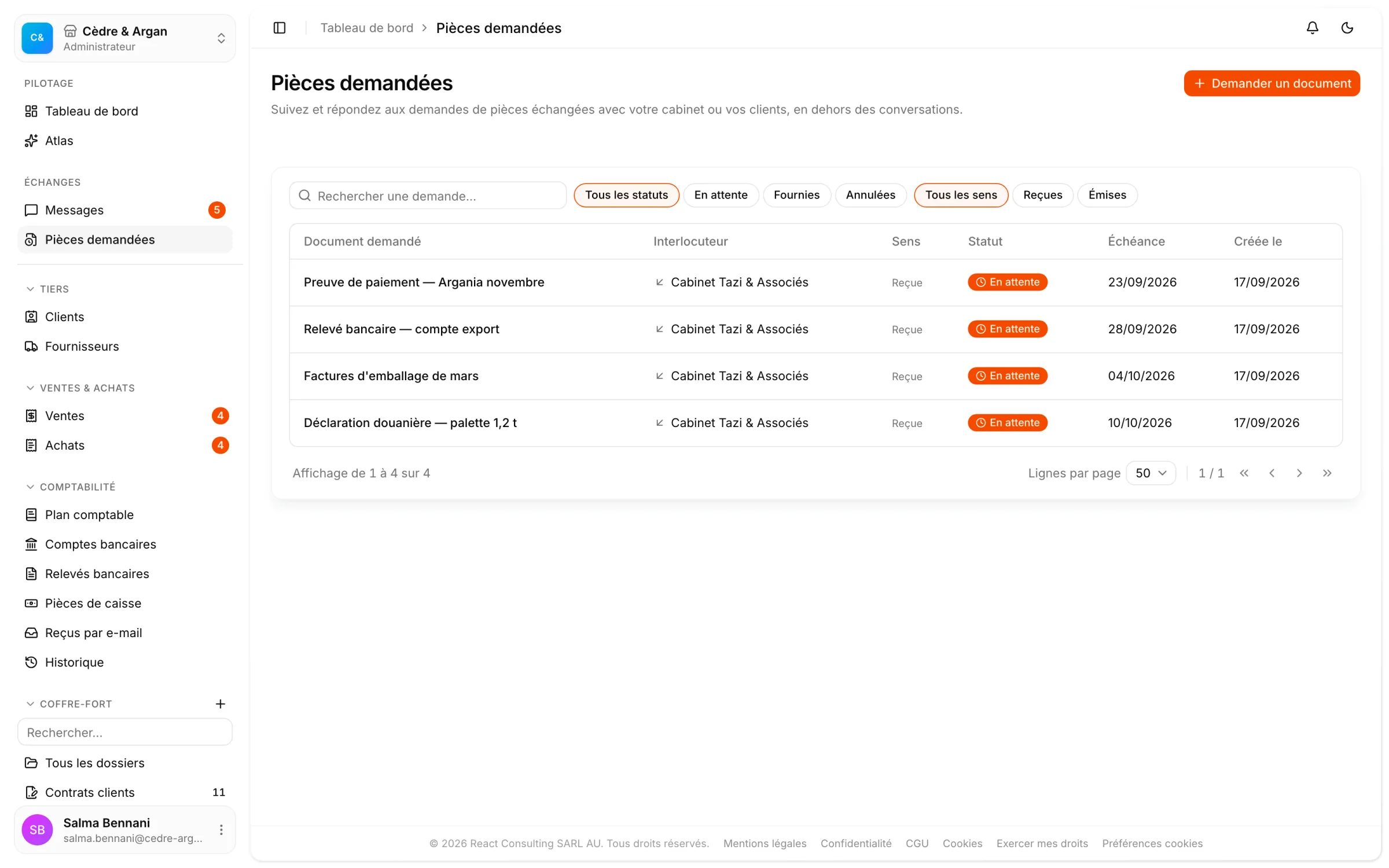Open the Cèdre & Argan company switcher

pos(125,38)
